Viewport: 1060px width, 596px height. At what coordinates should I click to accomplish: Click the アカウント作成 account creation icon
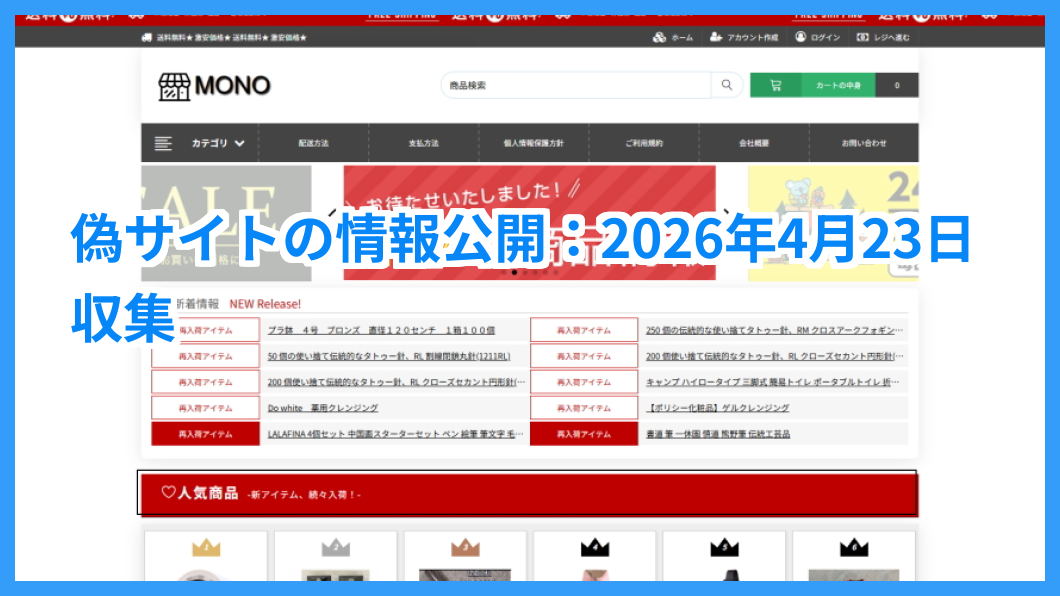point(716,37)
